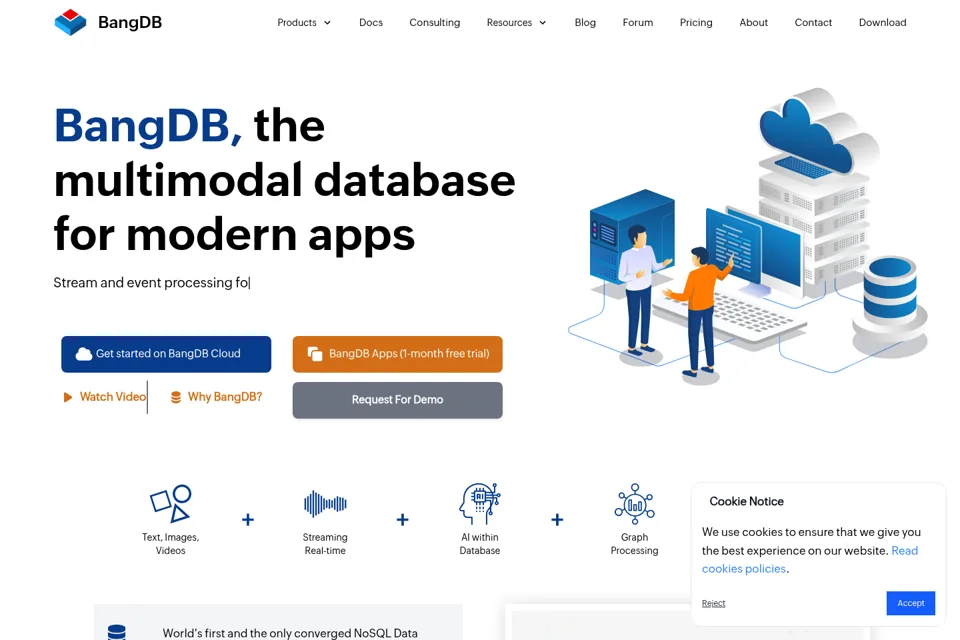Click the Text, Images, Videos label
The image size is (960, 640).
[171, 544]
